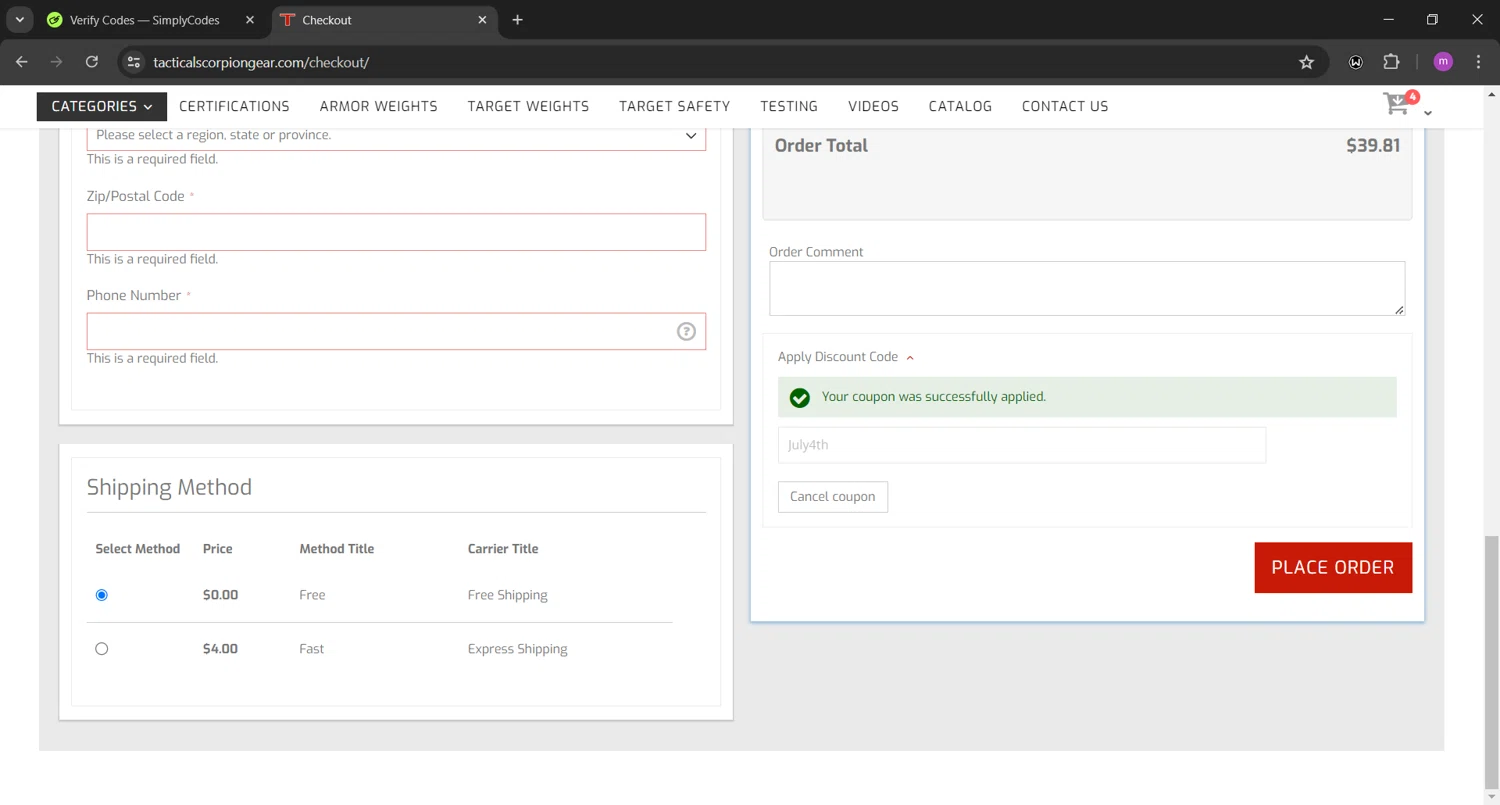Click the Carrier Title column header

click(x=503, y=549)
